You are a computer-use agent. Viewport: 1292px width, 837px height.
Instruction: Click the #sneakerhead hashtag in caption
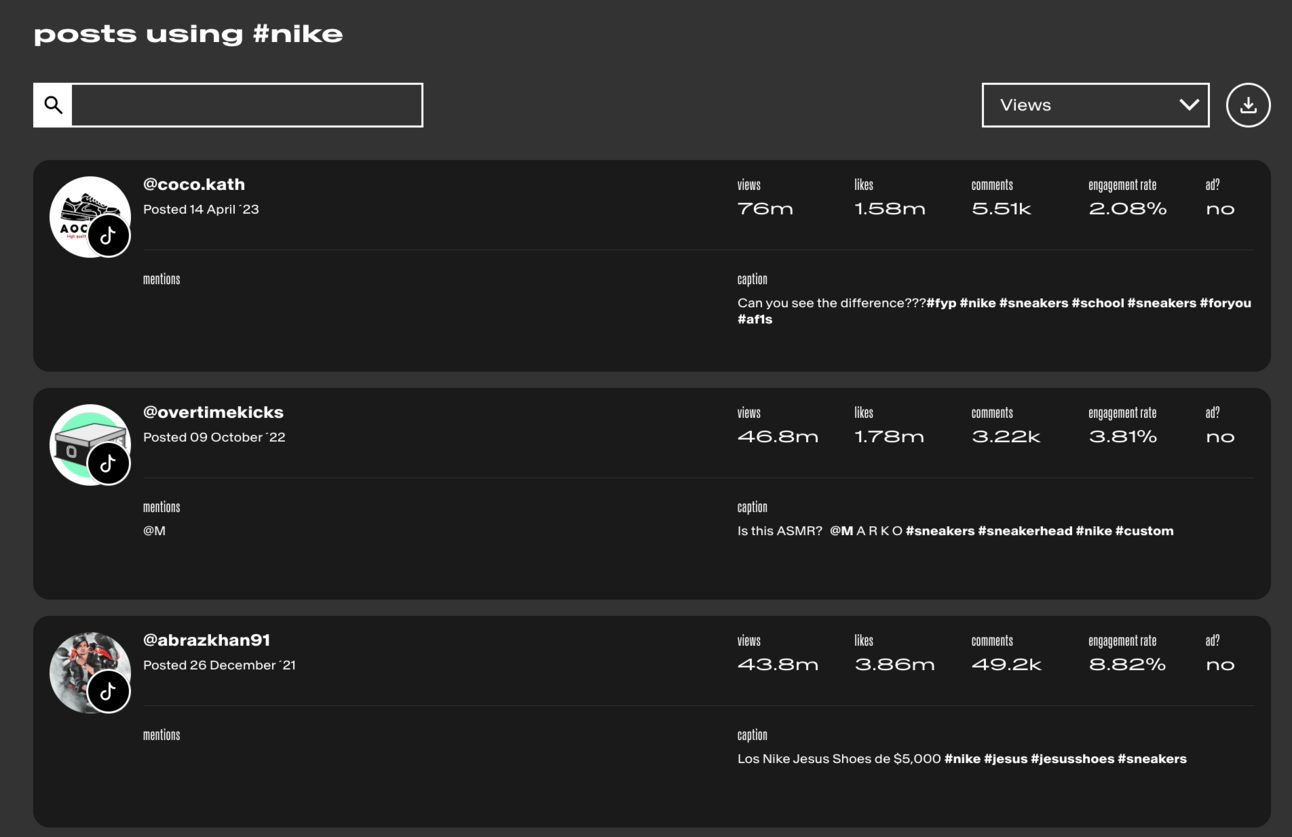[x=1025, y=531]
